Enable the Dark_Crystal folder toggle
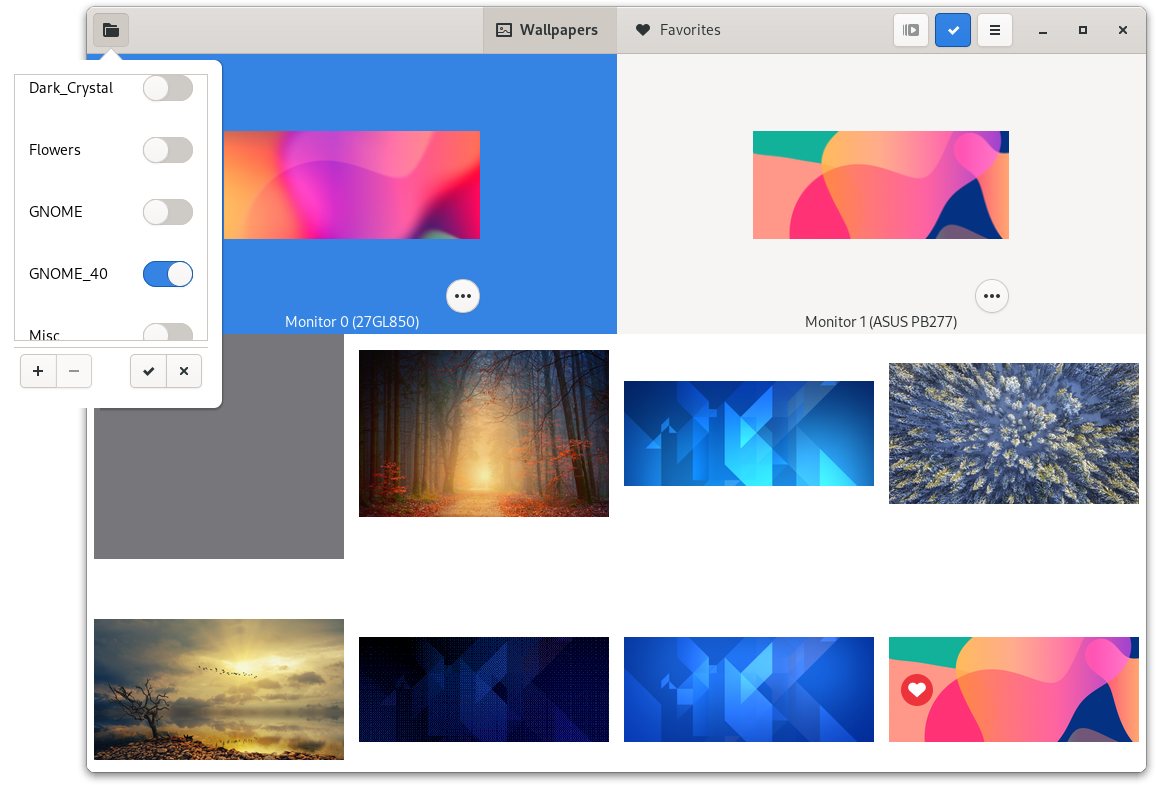The height and width of the screenshot is (785, 1156). [167, 88]
